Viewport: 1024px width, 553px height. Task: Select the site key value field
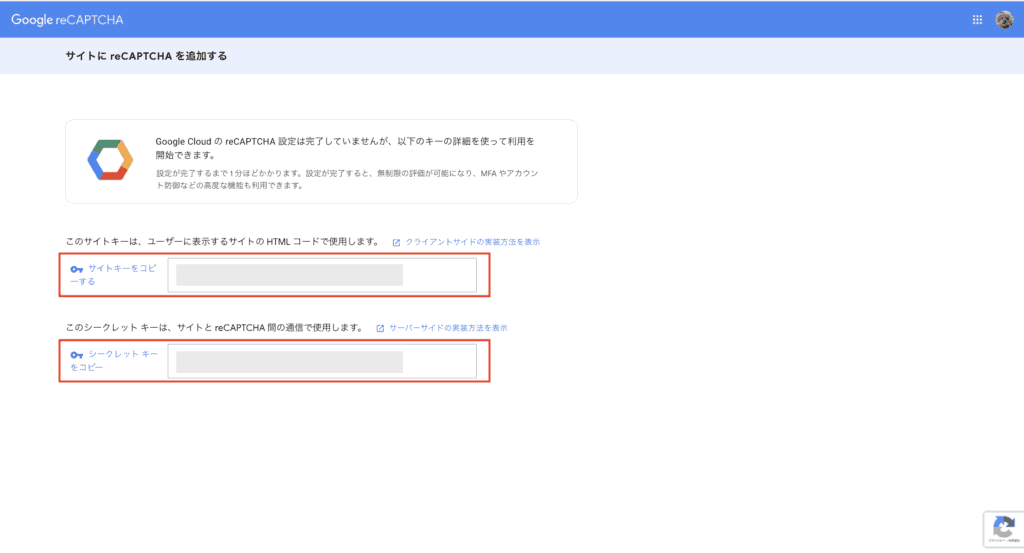point(322,275)
